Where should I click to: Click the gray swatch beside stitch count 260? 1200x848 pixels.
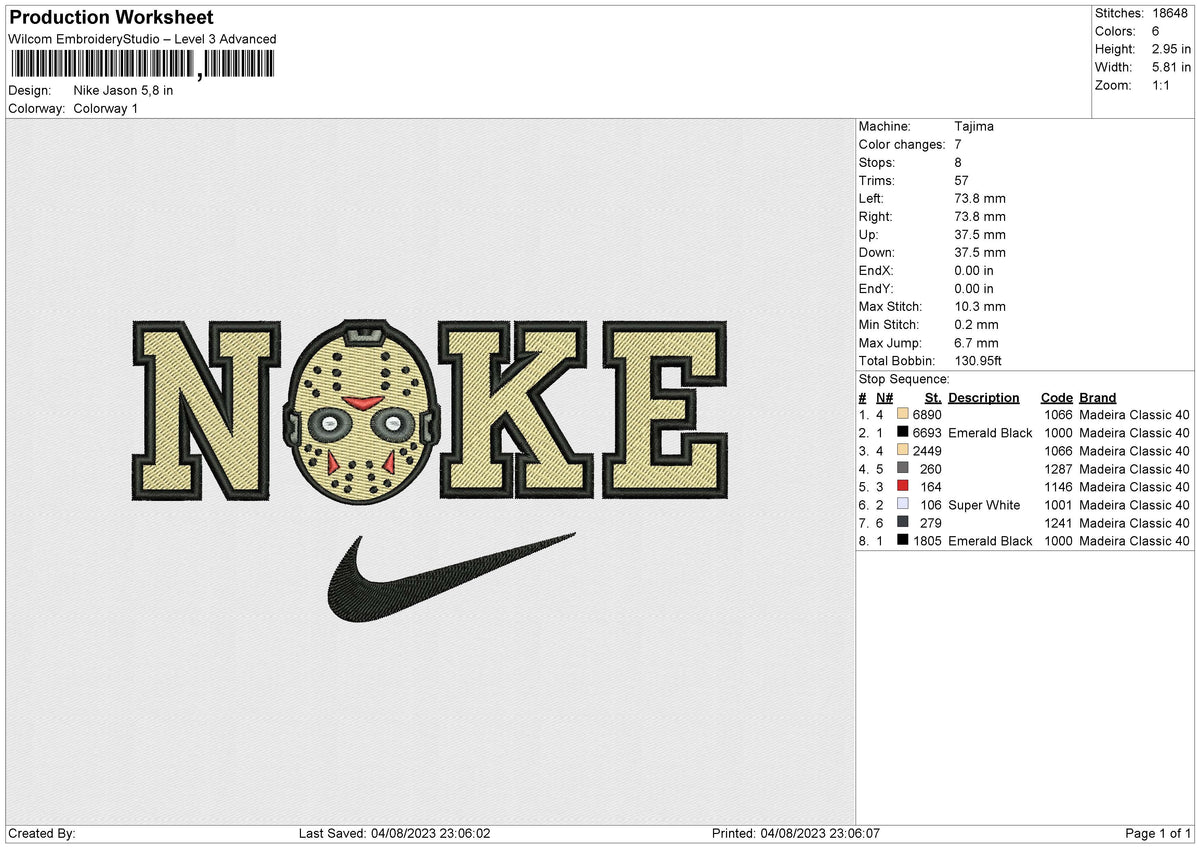[x=903, y=468]
